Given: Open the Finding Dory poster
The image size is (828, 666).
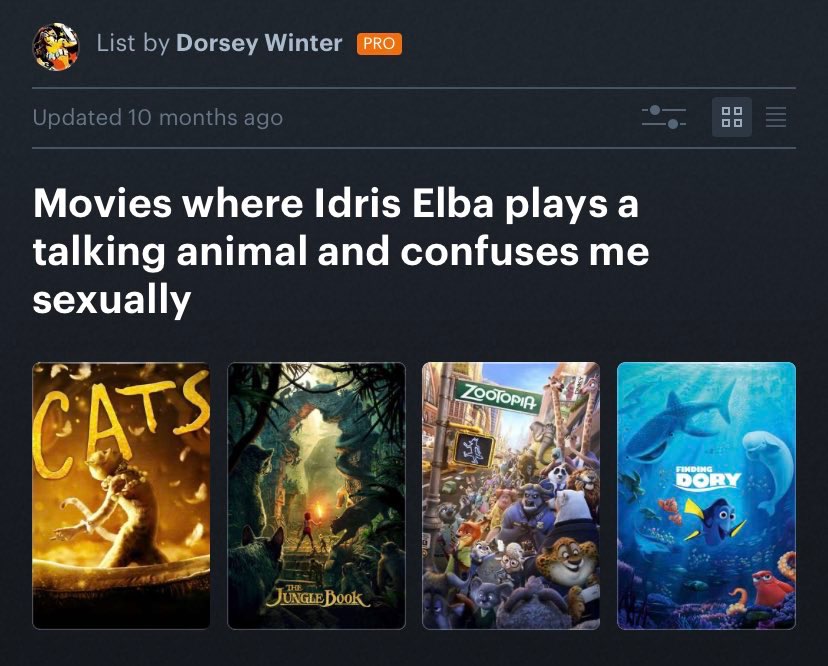Looking at the screenshot, I should [706, 495].
